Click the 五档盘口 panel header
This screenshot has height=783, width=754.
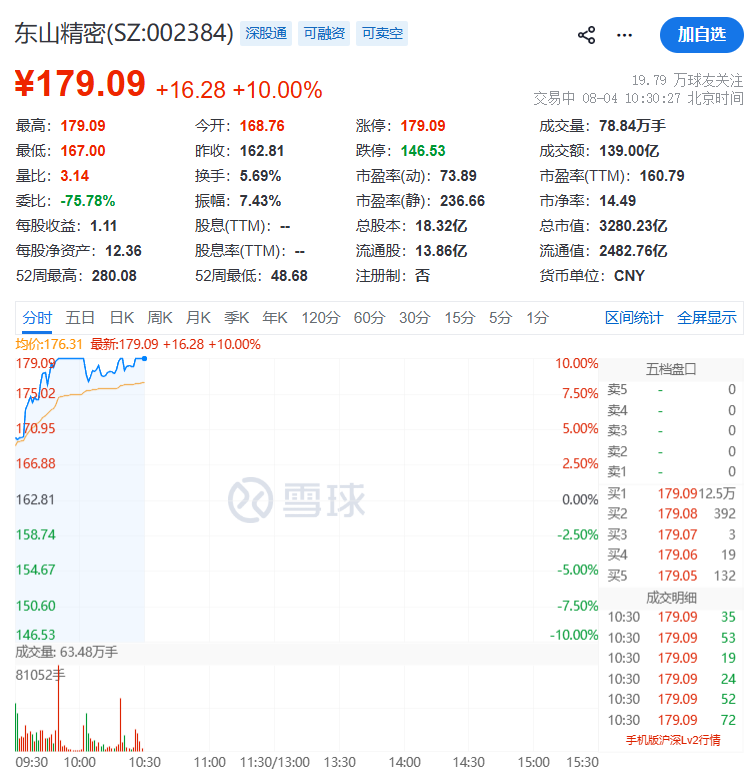coord(671,370)
